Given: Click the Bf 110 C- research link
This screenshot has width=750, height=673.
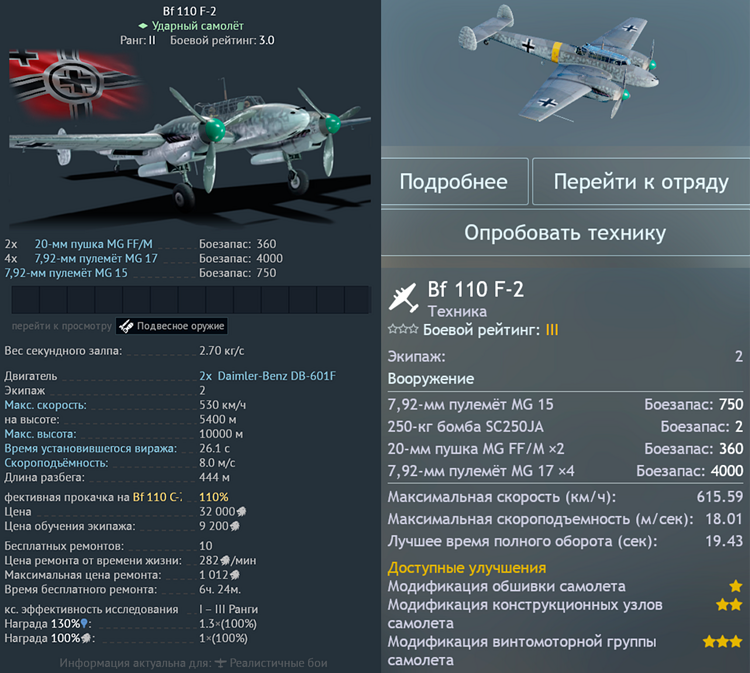Looking at the screenshot, I should pos(157,497).
